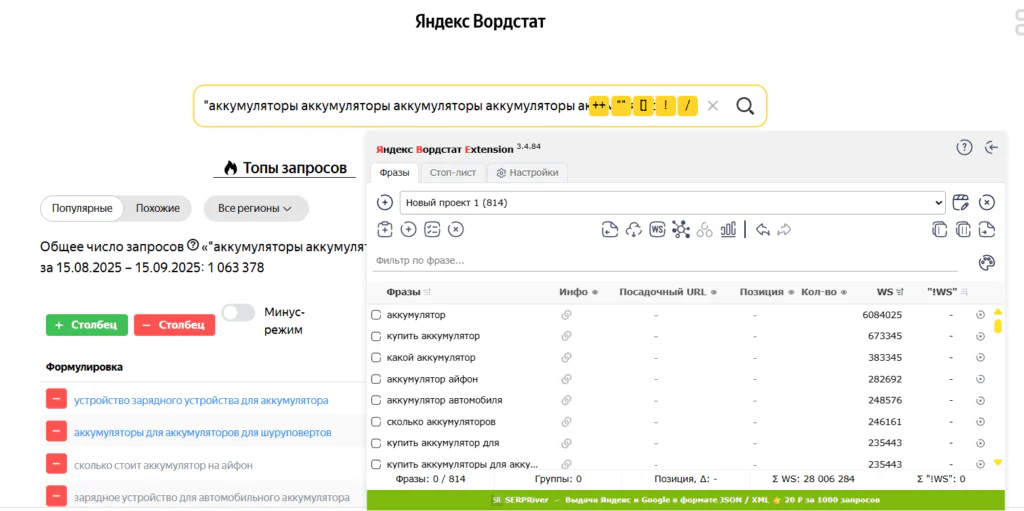Switch to the Стоп-лист tab
Image resolution: width=1024 pixels, height=511 pixels.
click(452, 173)
